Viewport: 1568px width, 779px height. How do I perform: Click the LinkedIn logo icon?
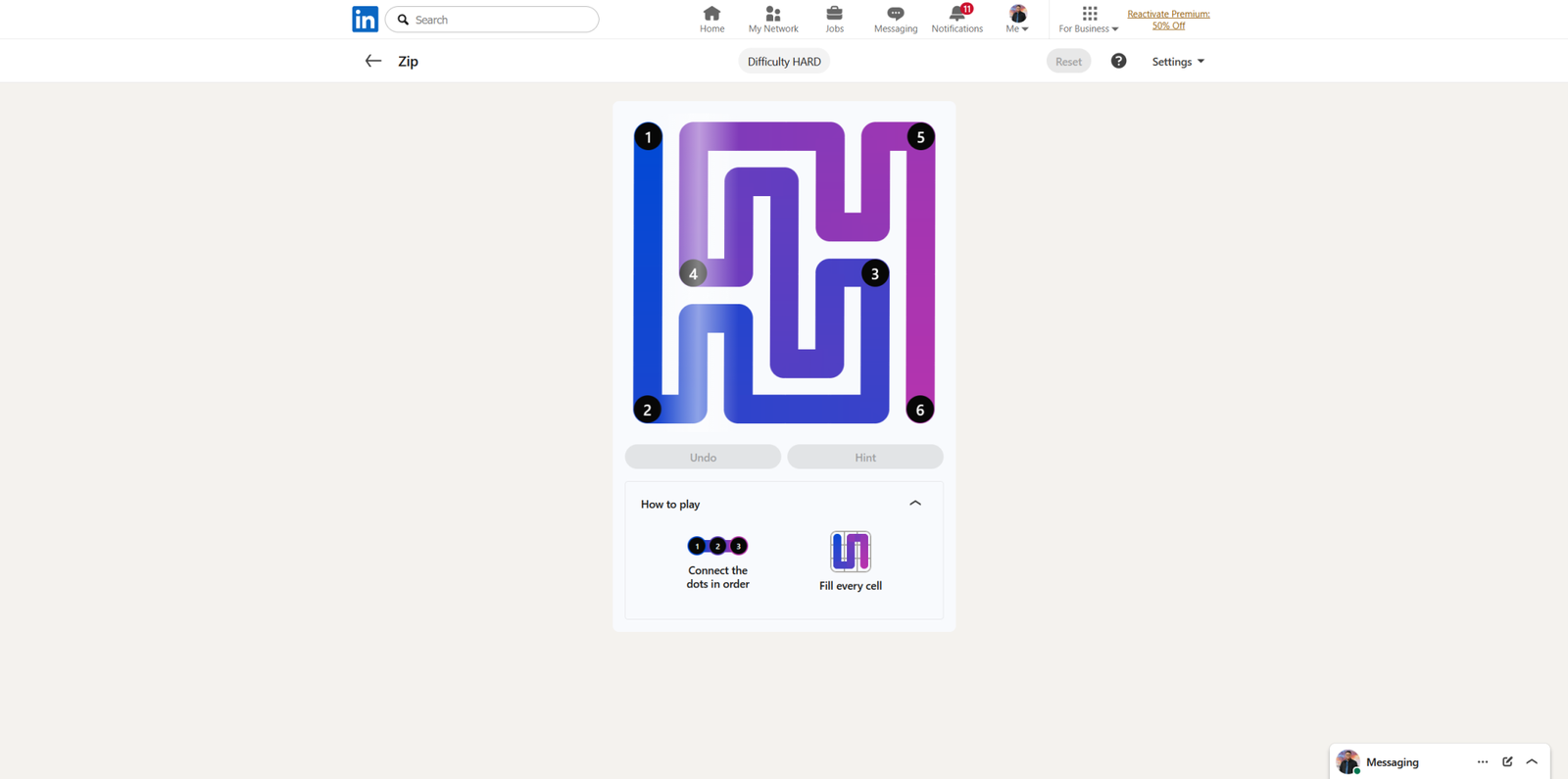point(365,20)
